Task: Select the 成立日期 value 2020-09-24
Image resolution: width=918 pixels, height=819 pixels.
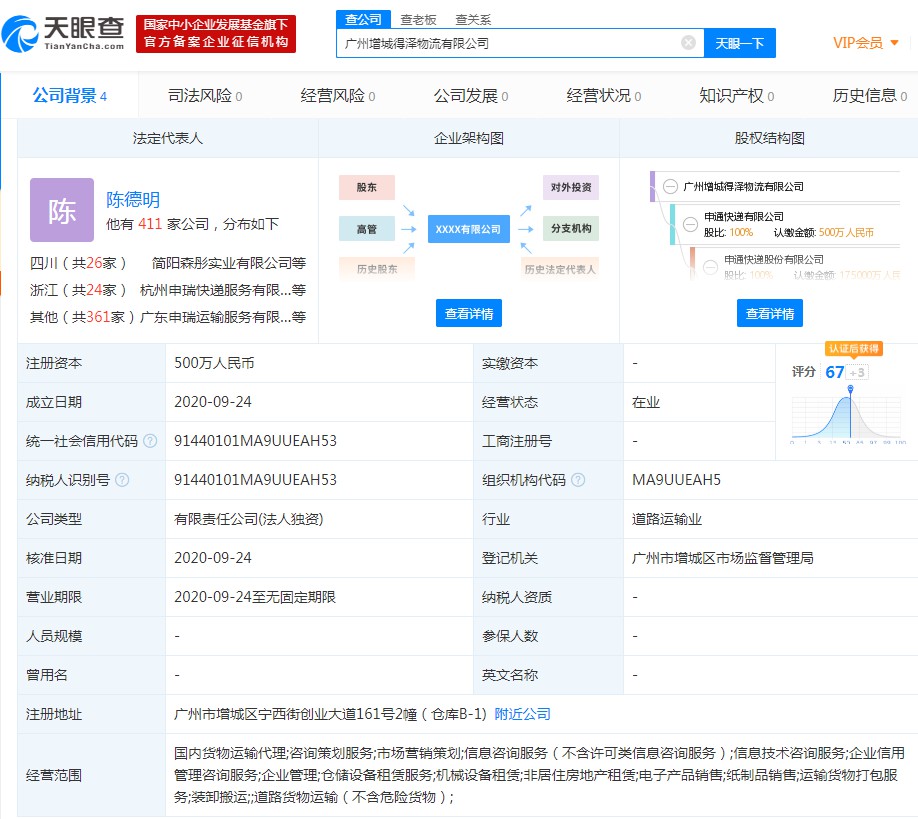Action: click(x=213, y=402)
